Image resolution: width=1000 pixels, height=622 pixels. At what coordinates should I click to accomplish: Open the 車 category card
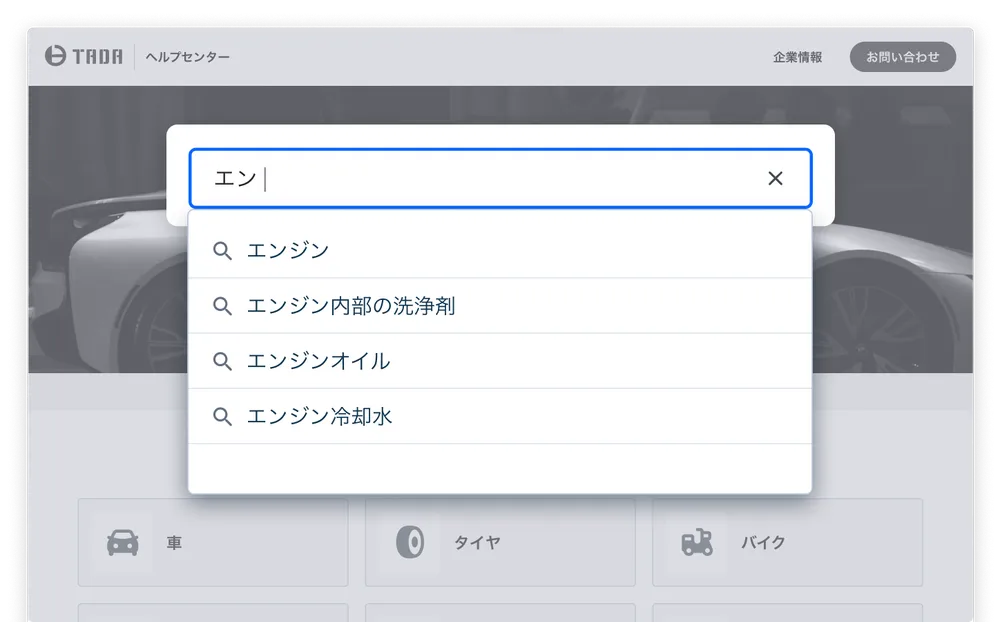coord(213,542)
